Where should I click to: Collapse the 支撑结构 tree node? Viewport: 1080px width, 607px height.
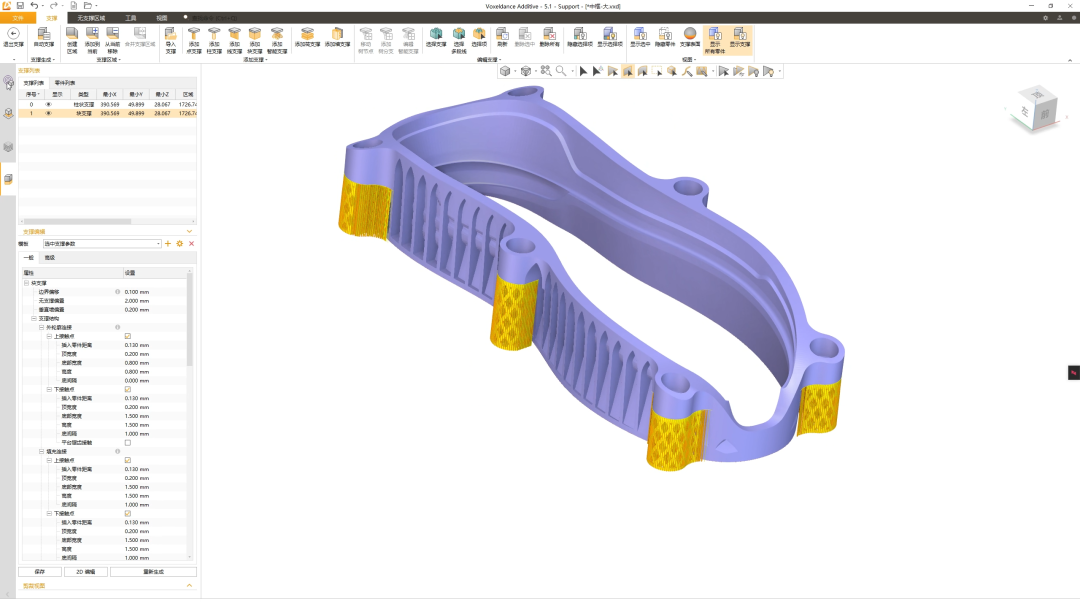[34, 319]
